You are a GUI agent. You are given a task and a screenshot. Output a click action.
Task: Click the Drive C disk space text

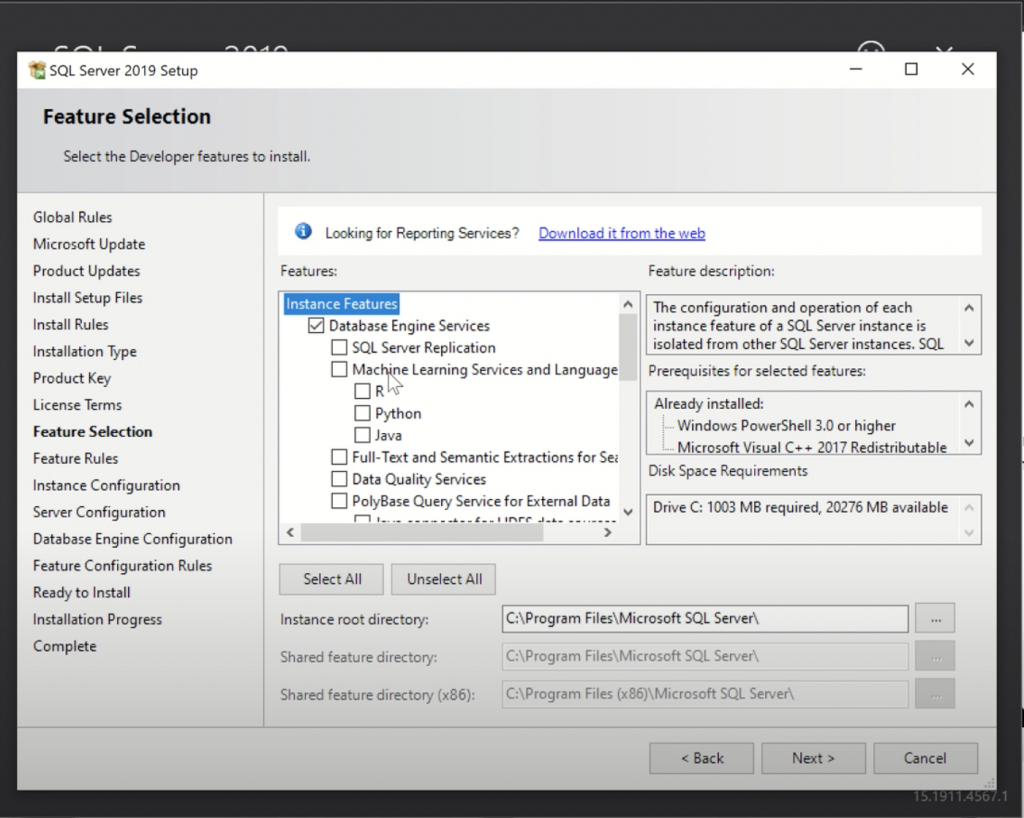(x=800, y=507)
